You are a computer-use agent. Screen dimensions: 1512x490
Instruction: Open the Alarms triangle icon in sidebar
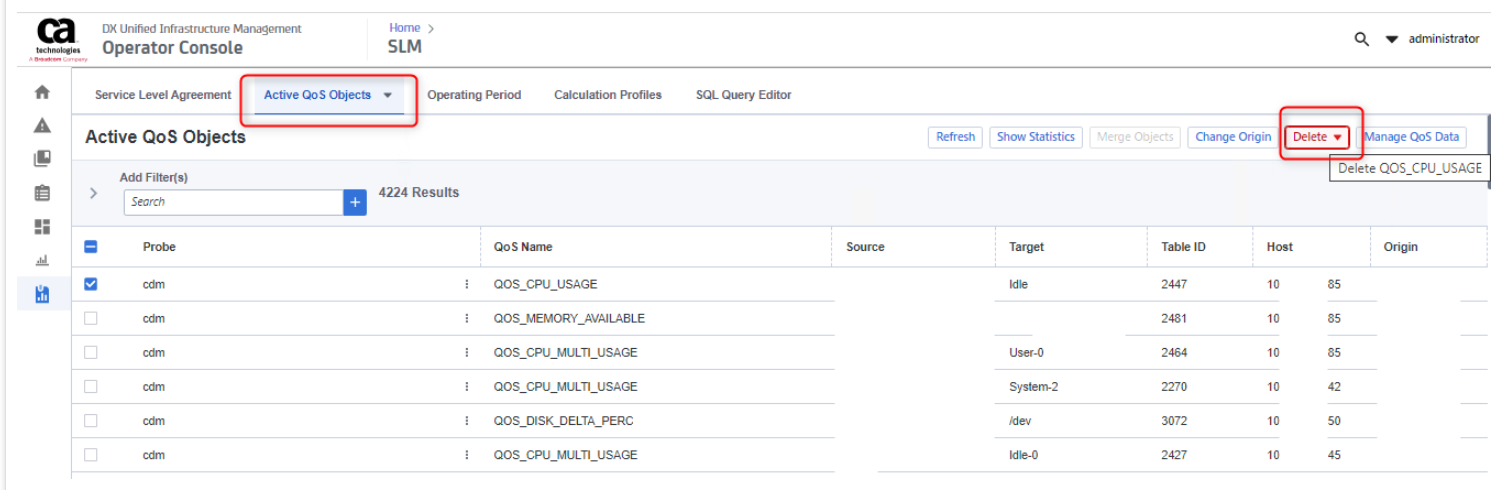(42, 125)
